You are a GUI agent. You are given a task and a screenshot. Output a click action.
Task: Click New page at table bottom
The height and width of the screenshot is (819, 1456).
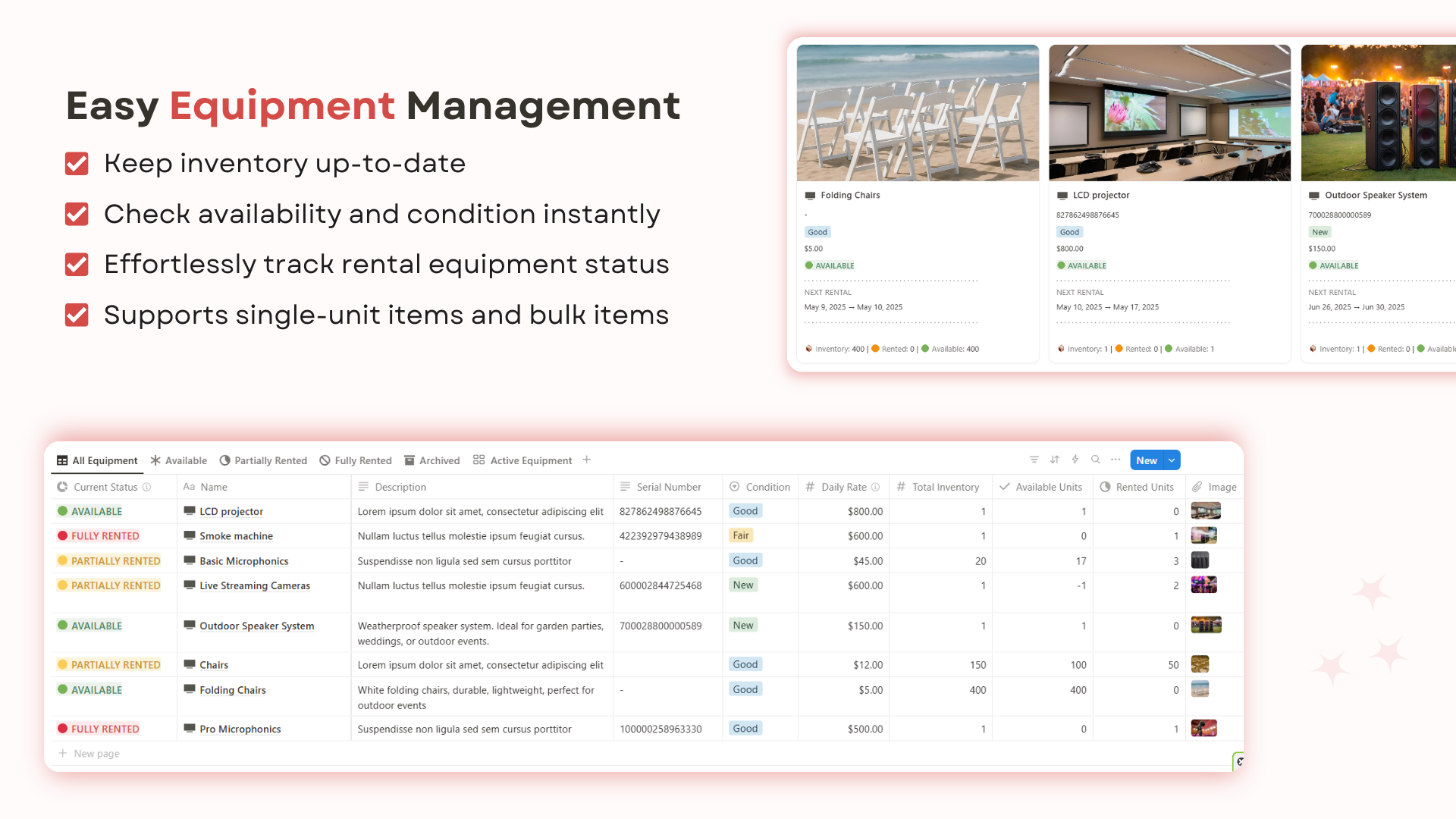click(x=89, y=753)
